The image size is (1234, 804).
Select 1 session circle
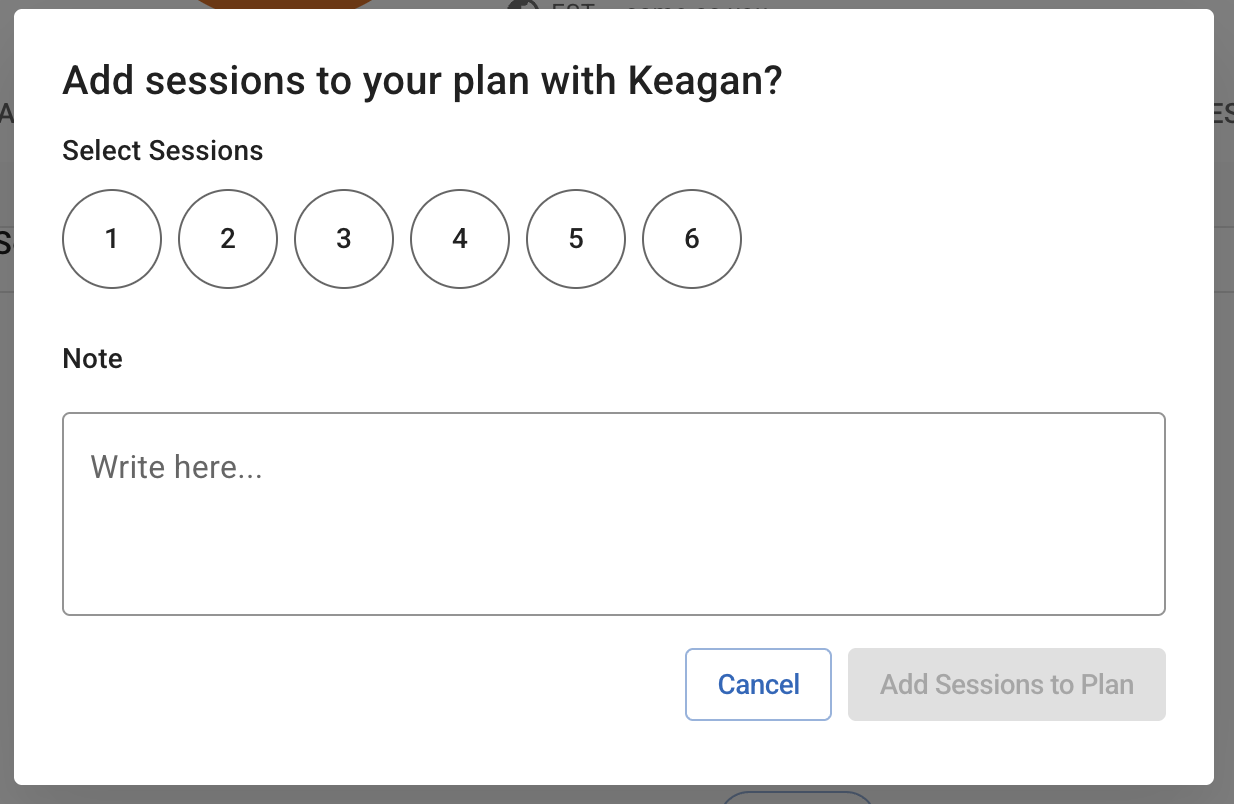coord(112,239)
